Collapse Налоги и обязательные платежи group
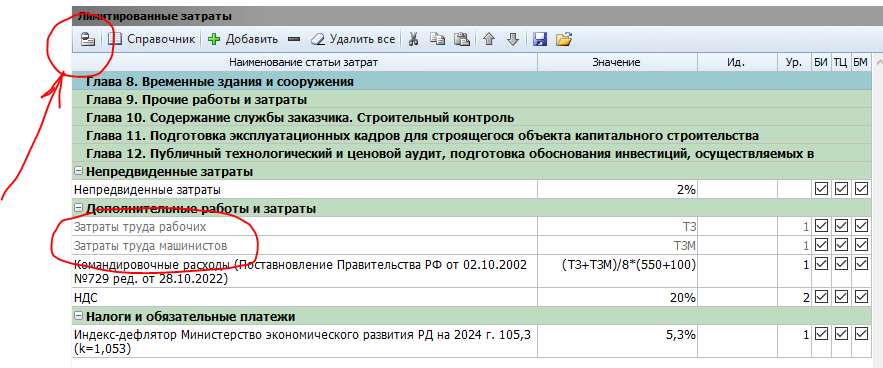 [79, 316]
